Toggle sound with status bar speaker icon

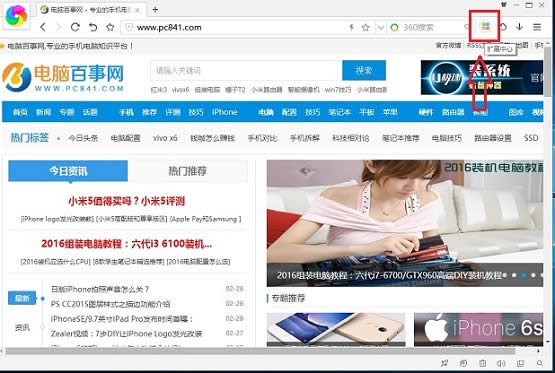[501, 363]
